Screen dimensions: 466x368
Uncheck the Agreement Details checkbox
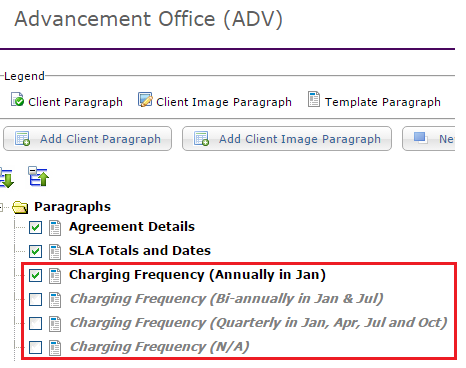[35, 228]
